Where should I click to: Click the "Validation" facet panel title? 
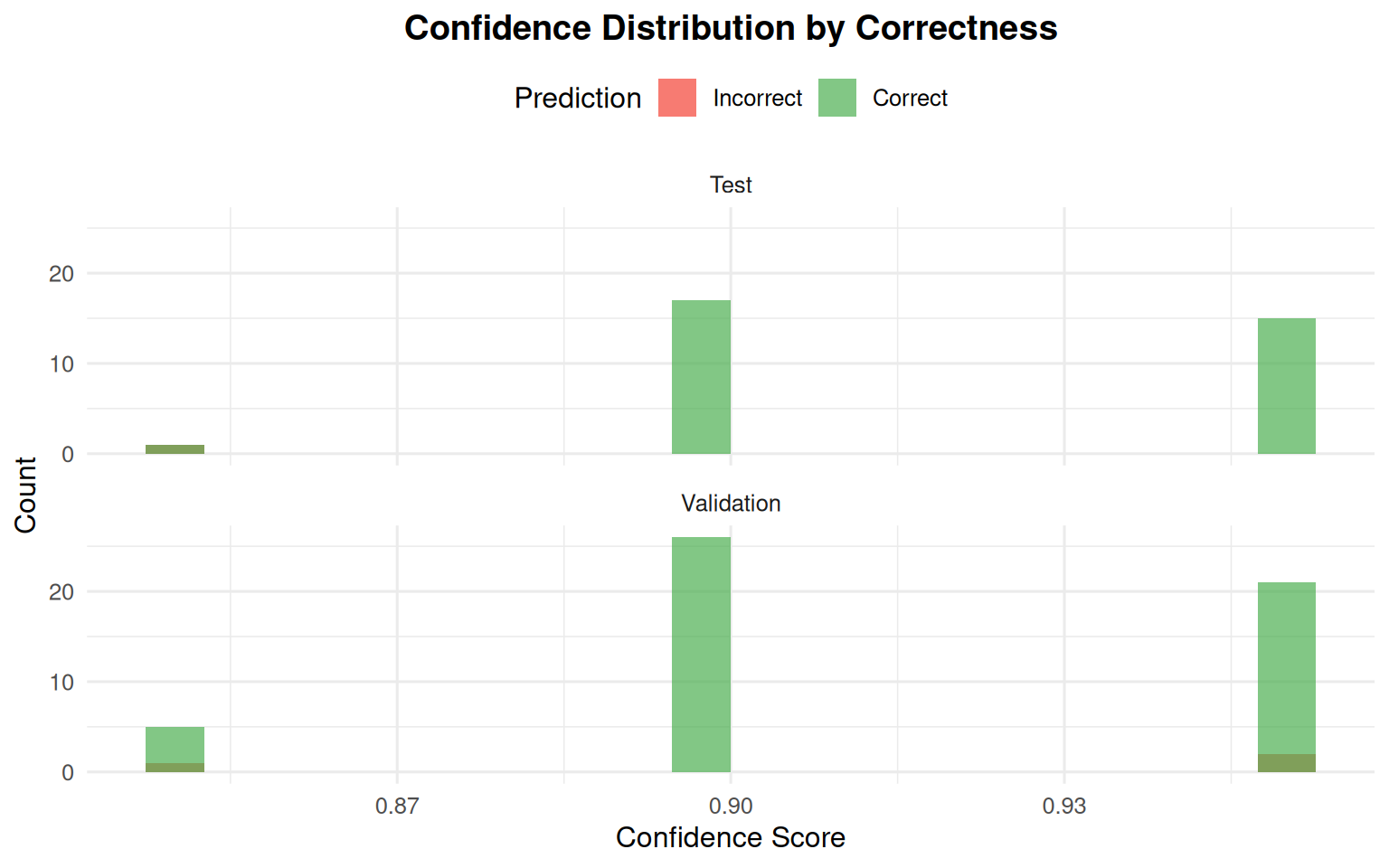731,503
